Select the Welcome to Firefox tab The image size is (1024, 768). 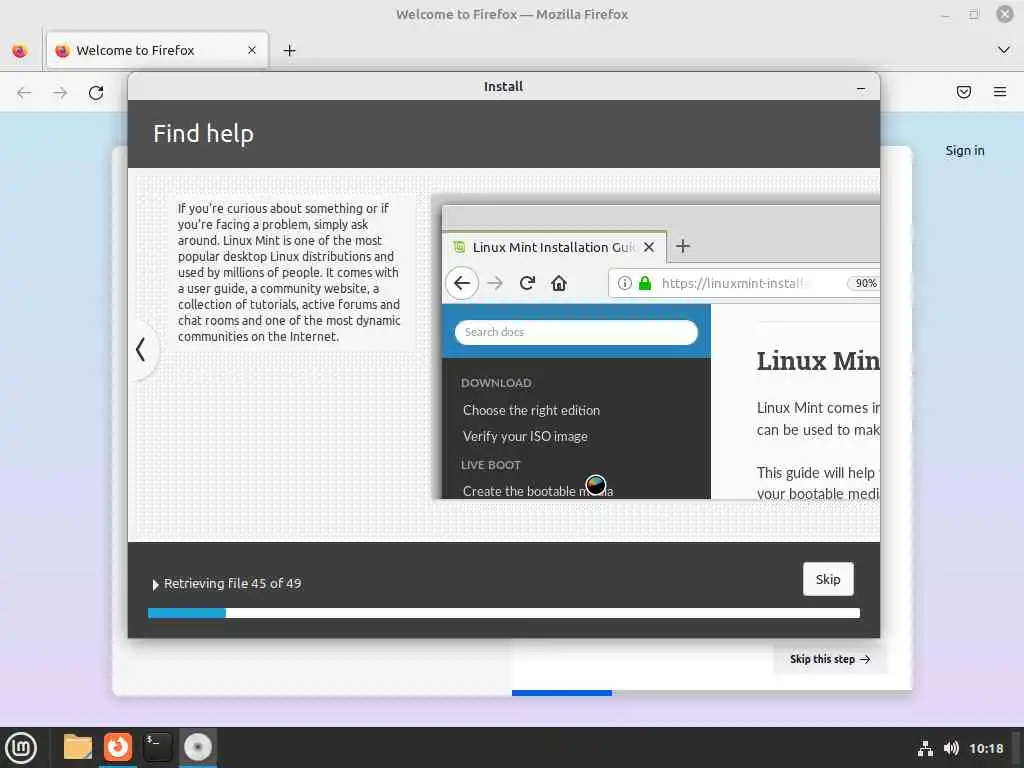[x=157, y=50]
